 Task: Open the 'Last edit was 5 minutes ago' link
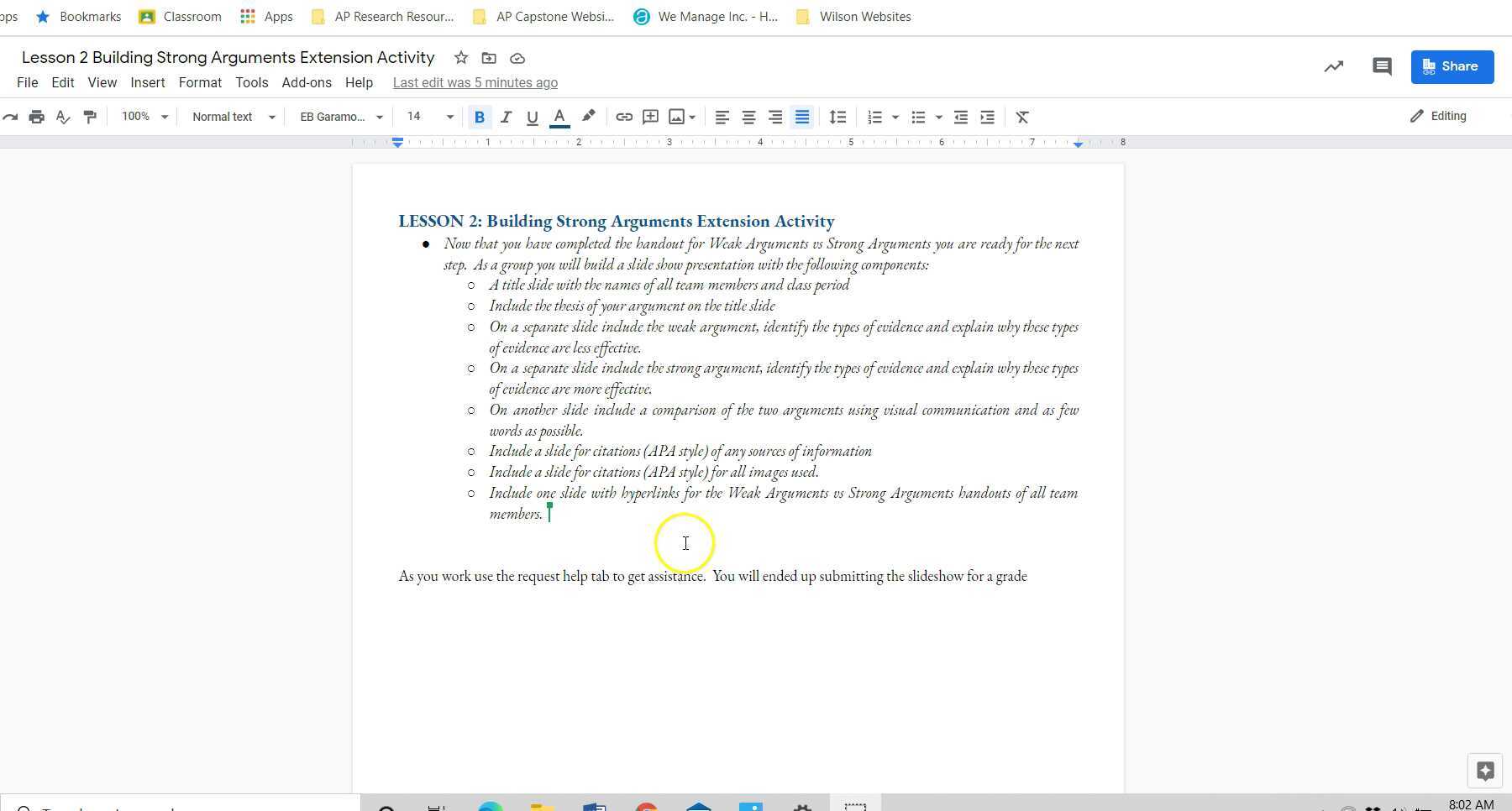[x=475, y=82]
